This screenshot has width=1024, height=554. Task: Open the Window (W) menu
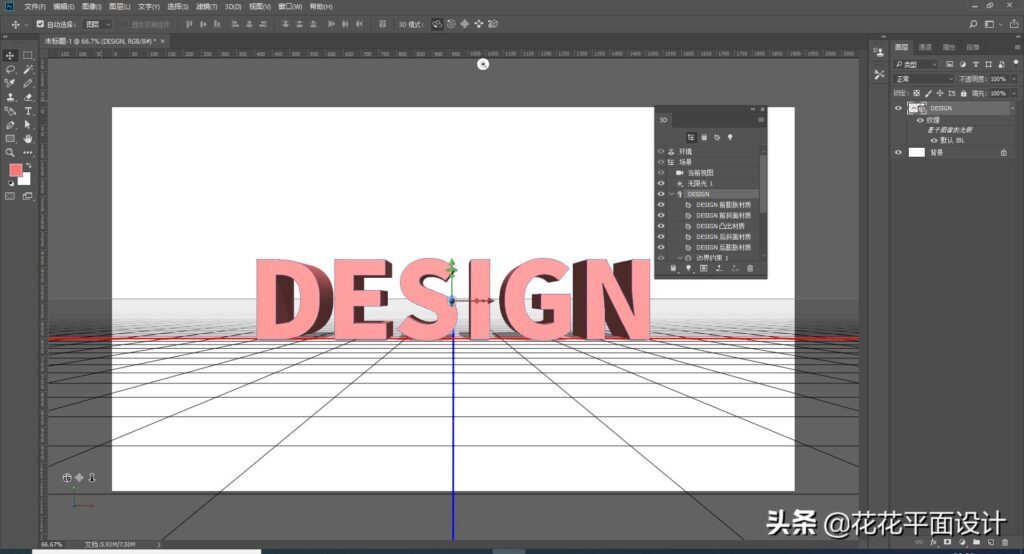tap(290, 7)
